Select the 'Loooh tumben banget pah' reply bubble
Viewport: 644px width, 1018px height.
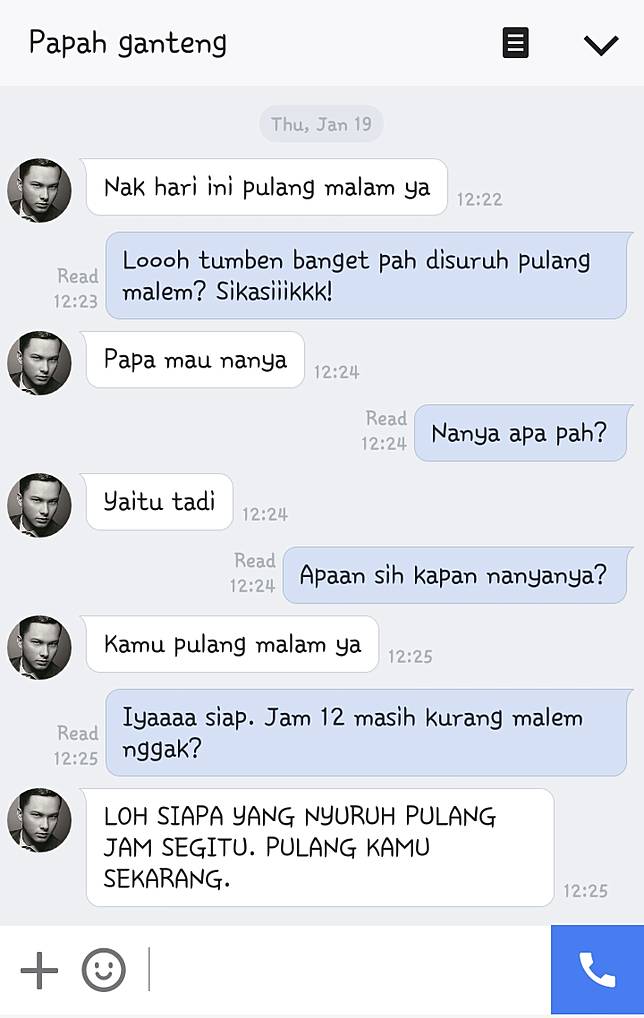pos(367,275)
